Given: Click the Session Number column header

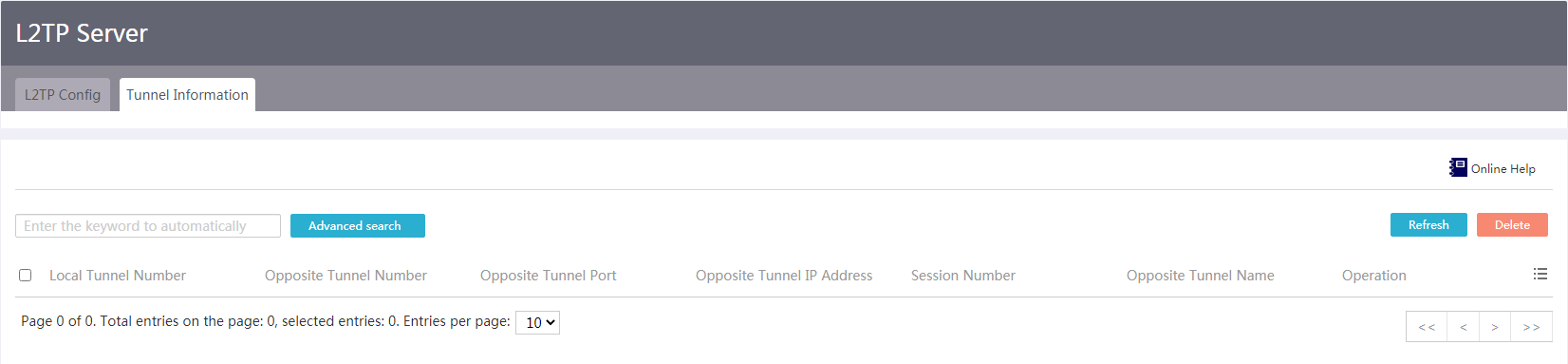Looking at the screenshot, I should coord(963,276).
